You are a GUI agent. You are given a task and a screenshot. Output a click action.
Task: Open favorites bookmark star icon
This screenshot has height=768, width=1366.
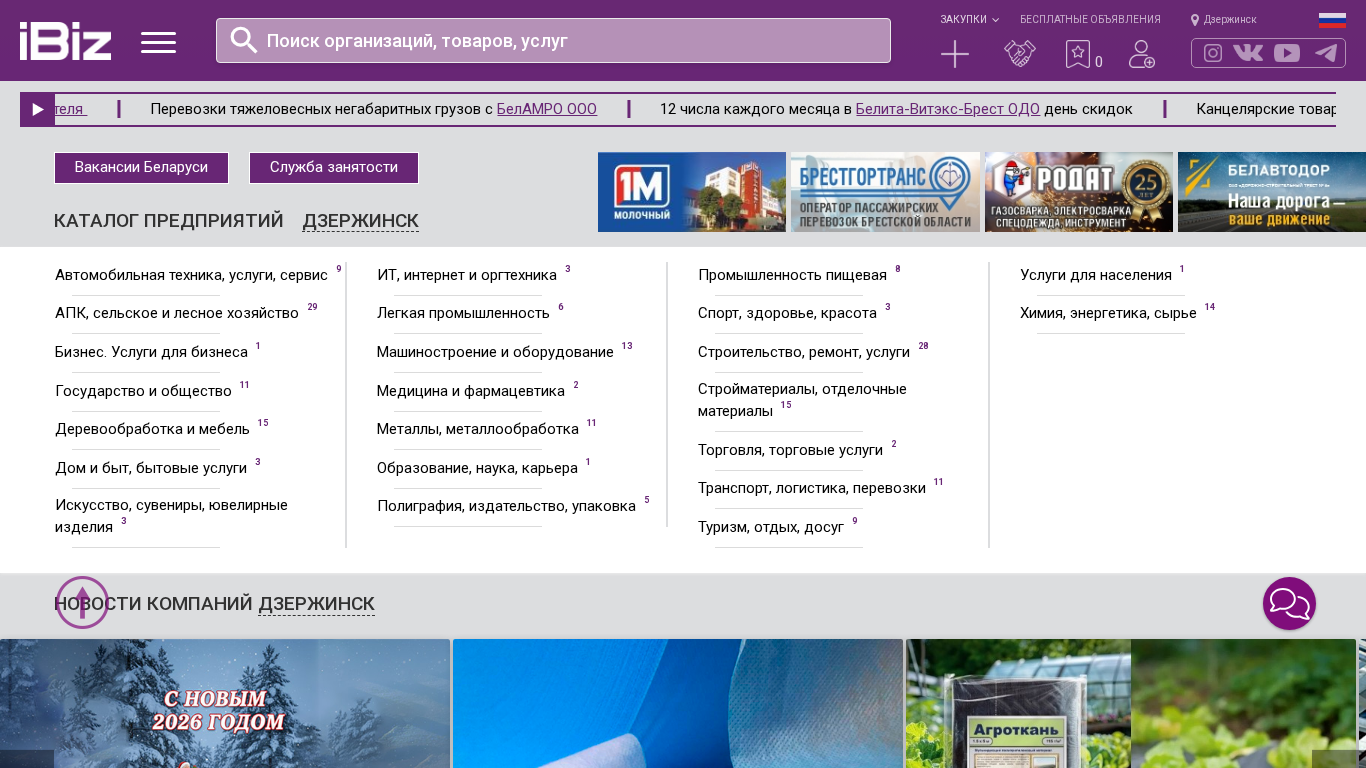click(x=1077, y=54)
